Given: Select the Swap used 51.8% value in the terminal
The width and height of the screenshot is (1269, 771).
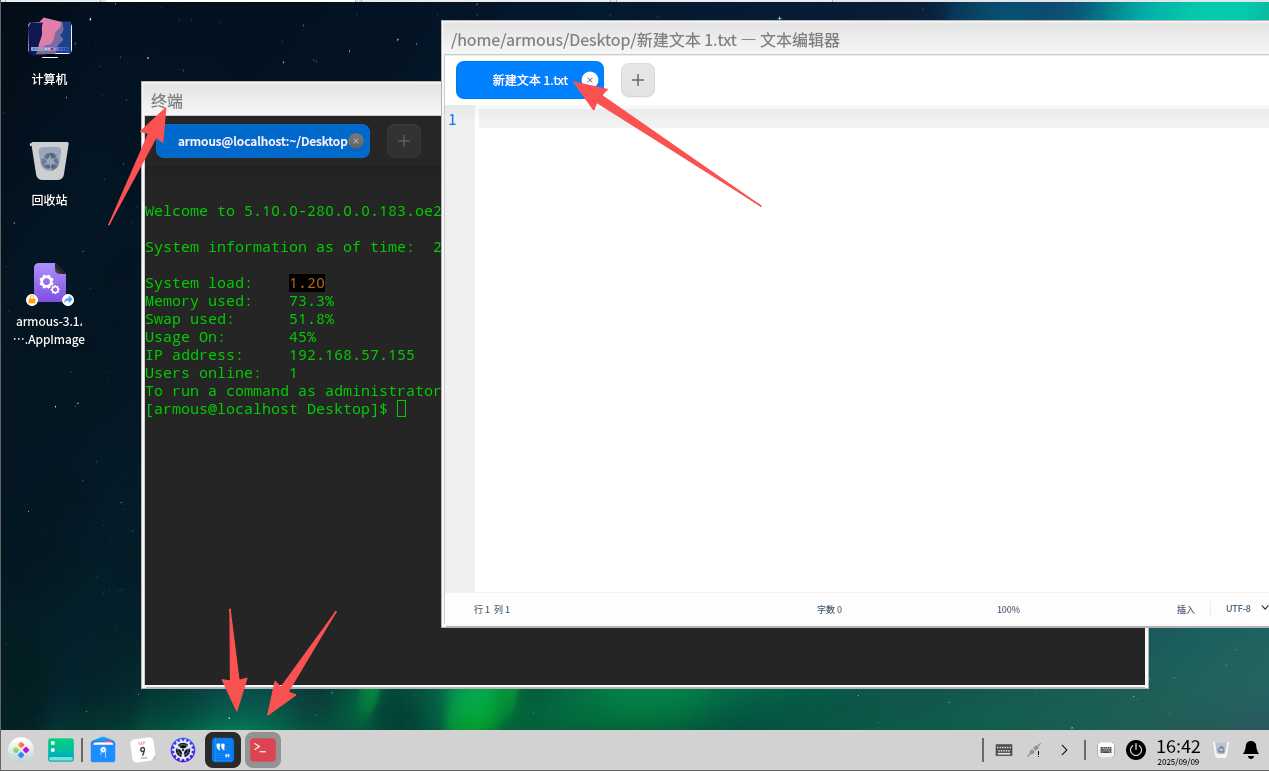Looking at the screenshot, I should [311, 319].
